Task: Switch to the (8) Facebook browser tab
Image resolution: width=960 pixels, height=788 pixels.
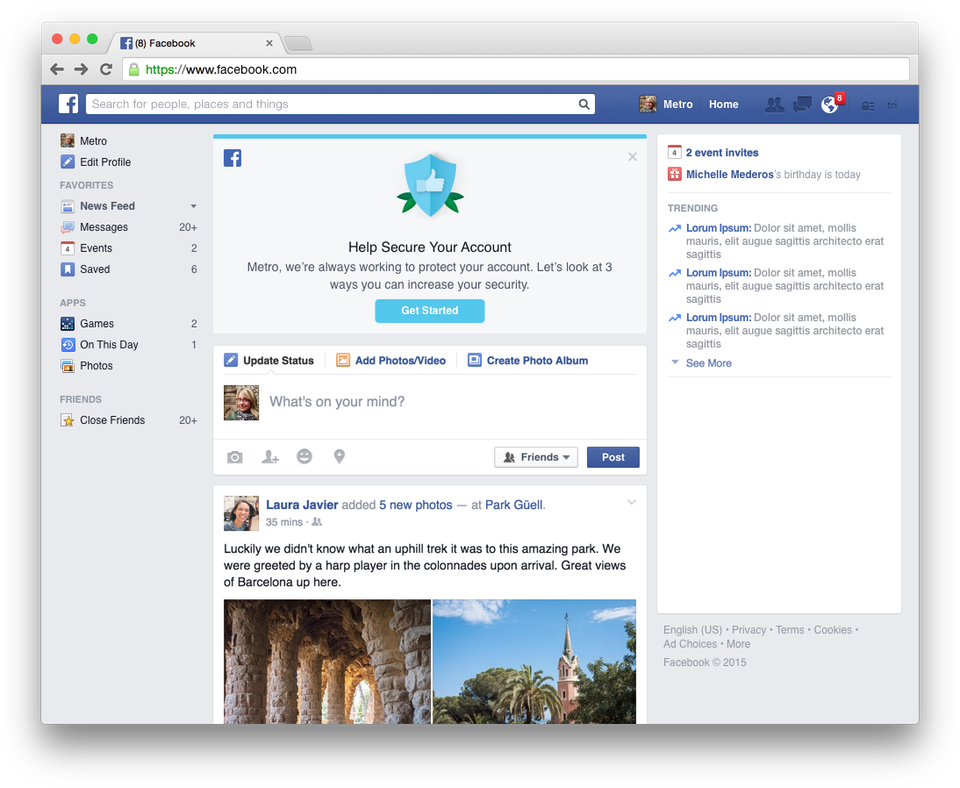Action: point(195,43)
